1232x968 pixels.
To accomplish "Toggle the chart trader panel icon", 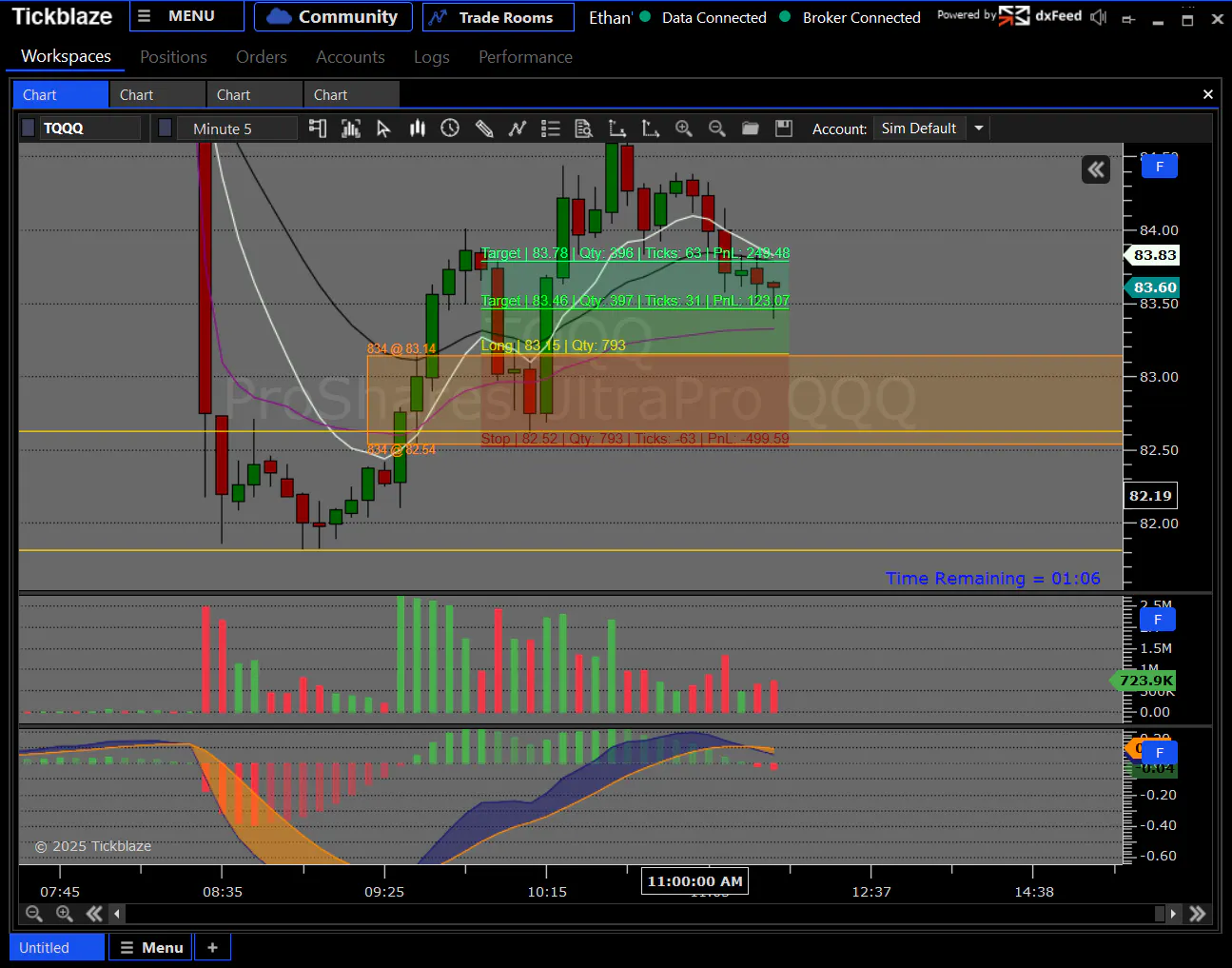I will [x=318, y=128].
